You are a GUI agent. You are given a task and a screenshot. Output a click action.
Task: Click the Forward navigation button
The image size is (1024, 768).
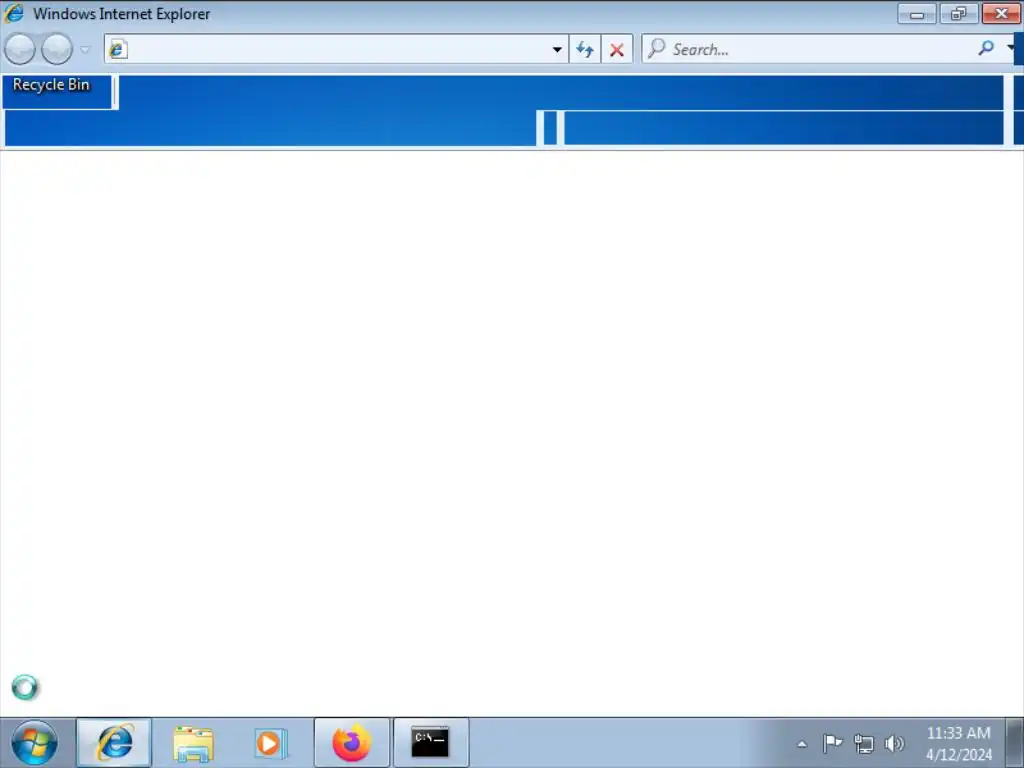coord(57,50)
